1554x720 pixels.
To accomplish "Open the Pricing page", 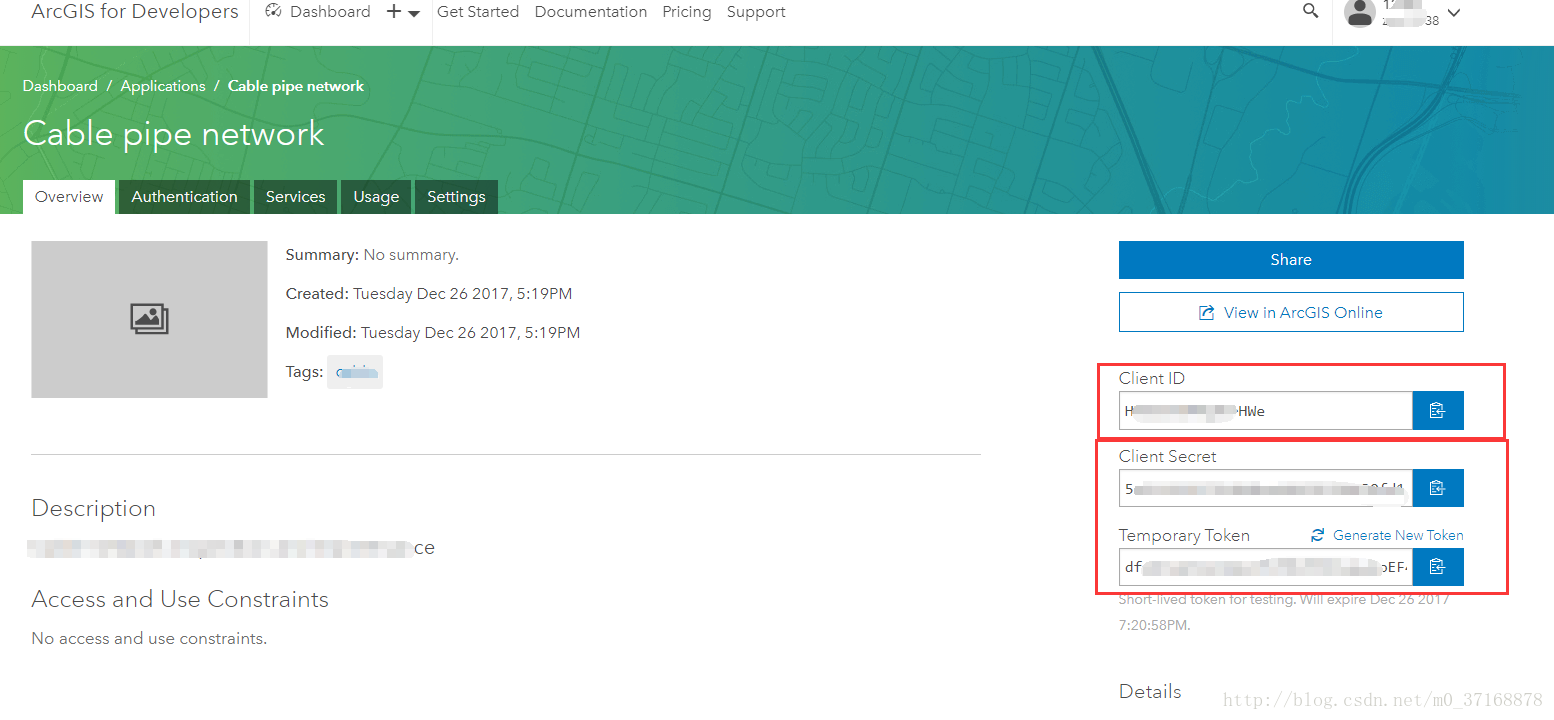I will click(x=687, y=12).
